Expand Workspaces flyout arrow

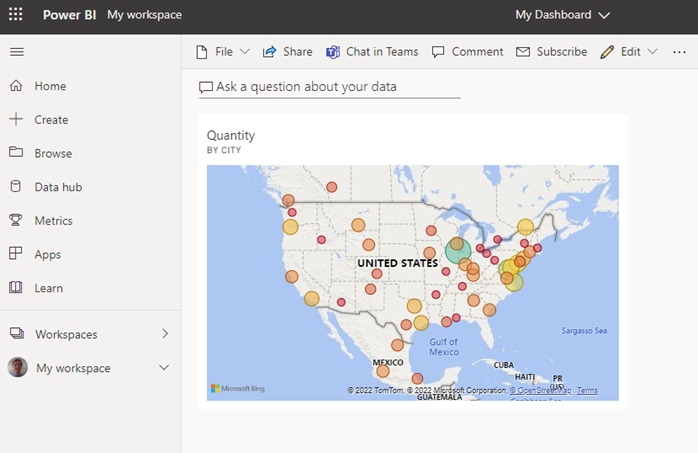[165, 333]
